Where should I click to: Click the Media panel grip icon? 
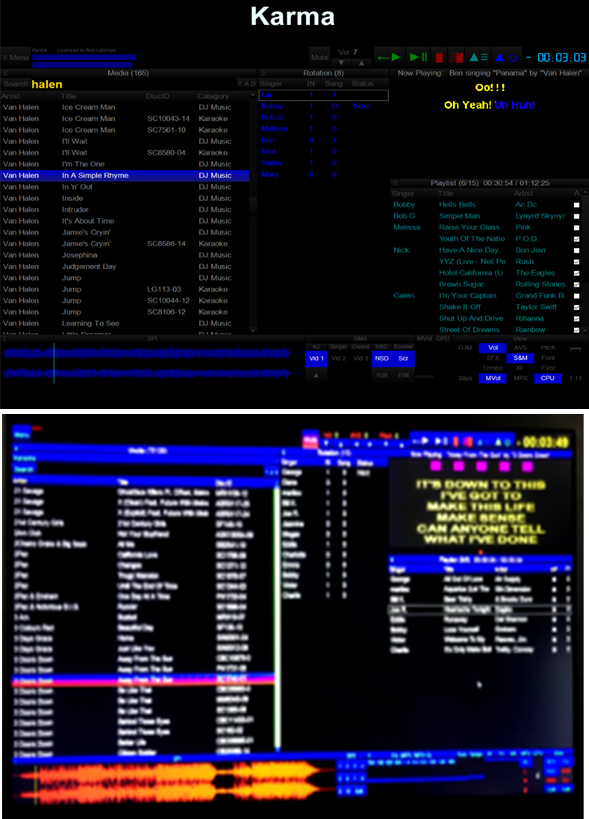[x=4, y=73]
